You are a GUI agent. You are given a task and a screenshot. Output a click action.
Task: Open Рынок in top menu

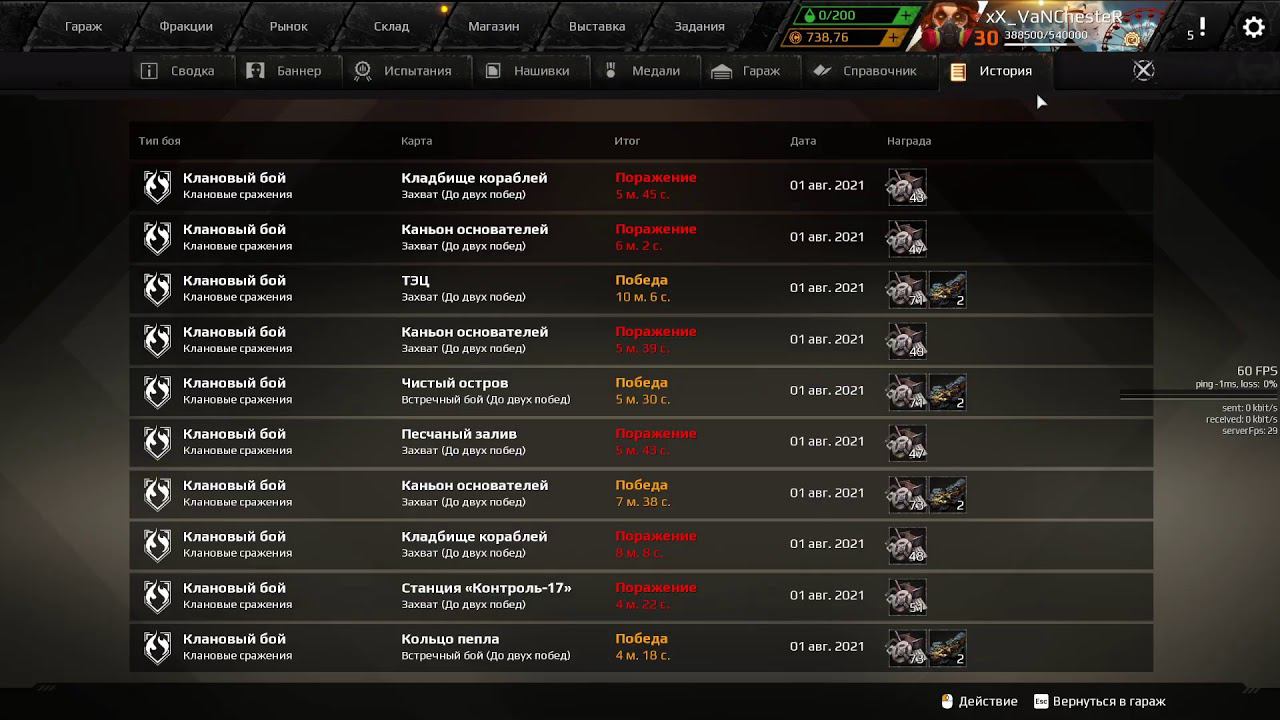289,26
